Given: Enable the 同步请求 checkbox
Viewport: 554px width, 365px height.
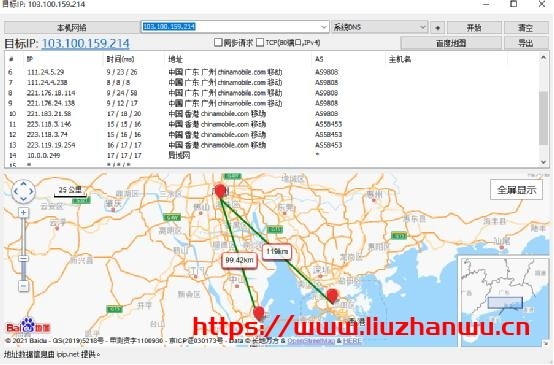Looking at the screenshot, I should pyautogui.click(x=218, y=42).
